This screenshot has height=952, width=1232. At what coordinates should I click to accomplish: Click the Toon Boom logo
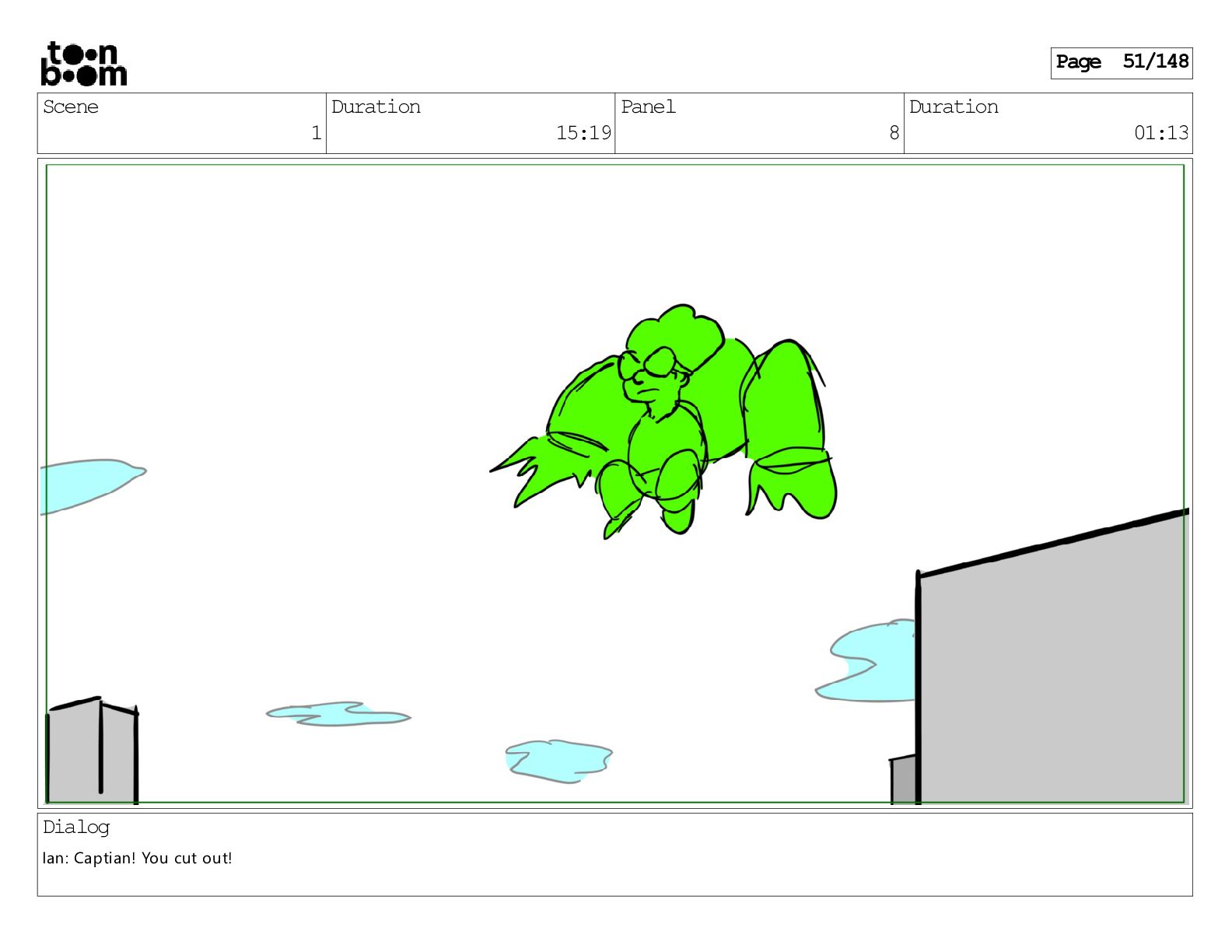[83, 64]
